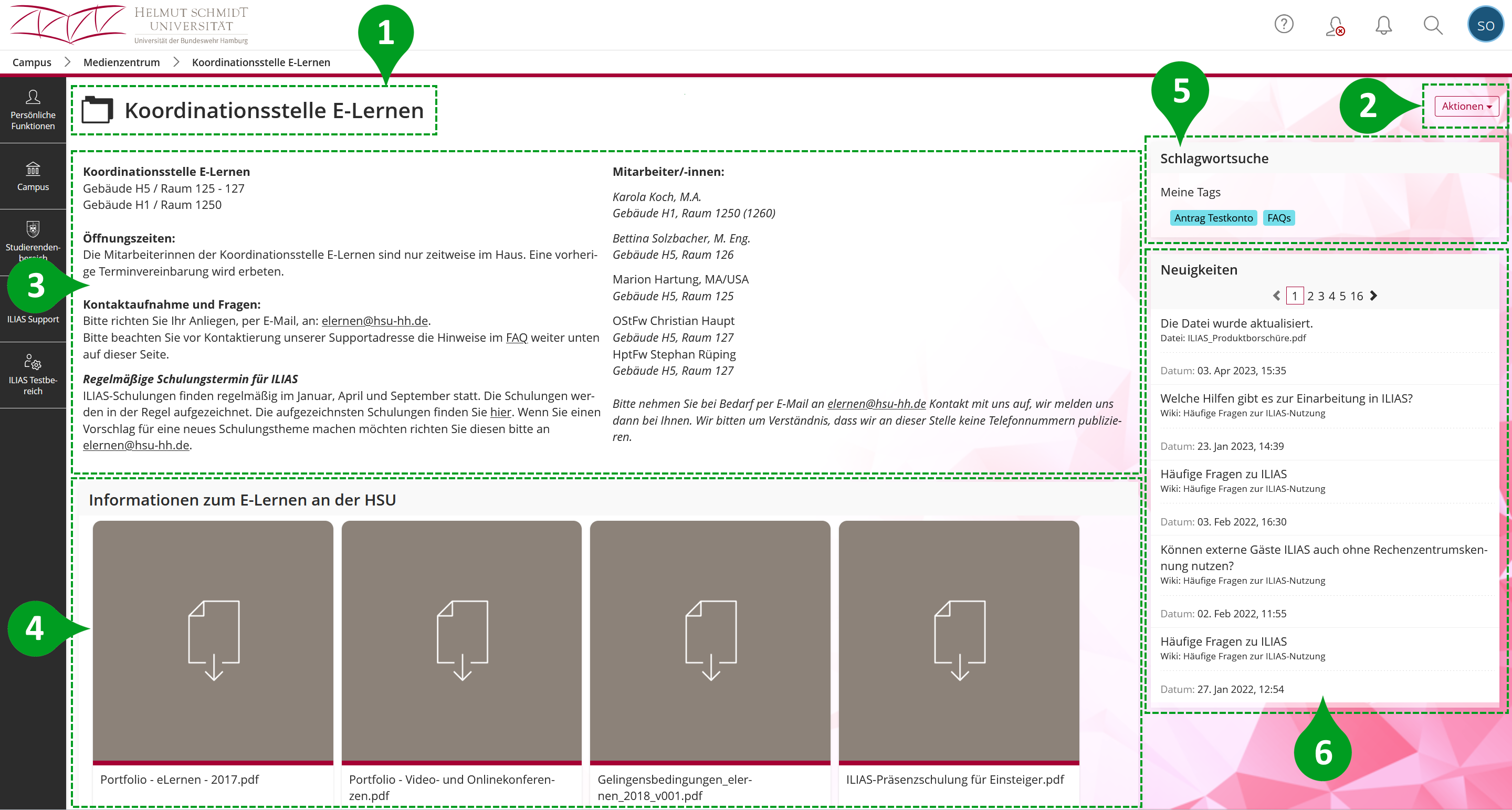Go to Campus in the sidebar

pos(33,176)
